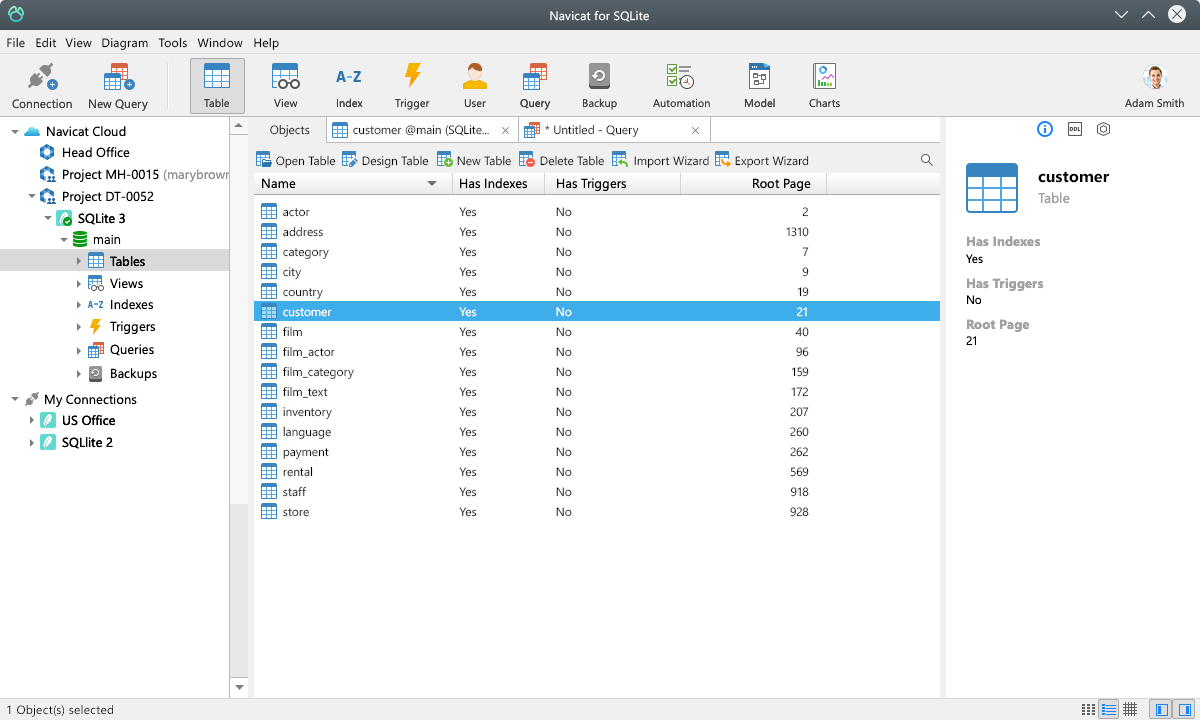Viewport: 1200px width, 720px height.
Task: Switch to List view in status bar
Action: coord(1088,709)
